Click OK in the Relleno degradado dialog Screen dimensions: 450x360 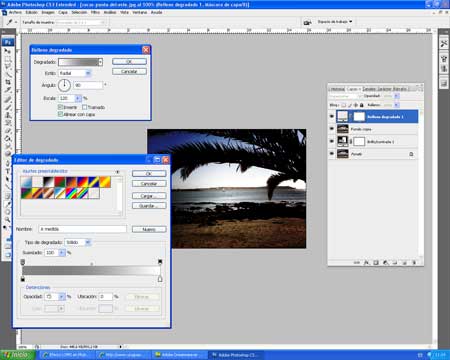tap(129, 62)
